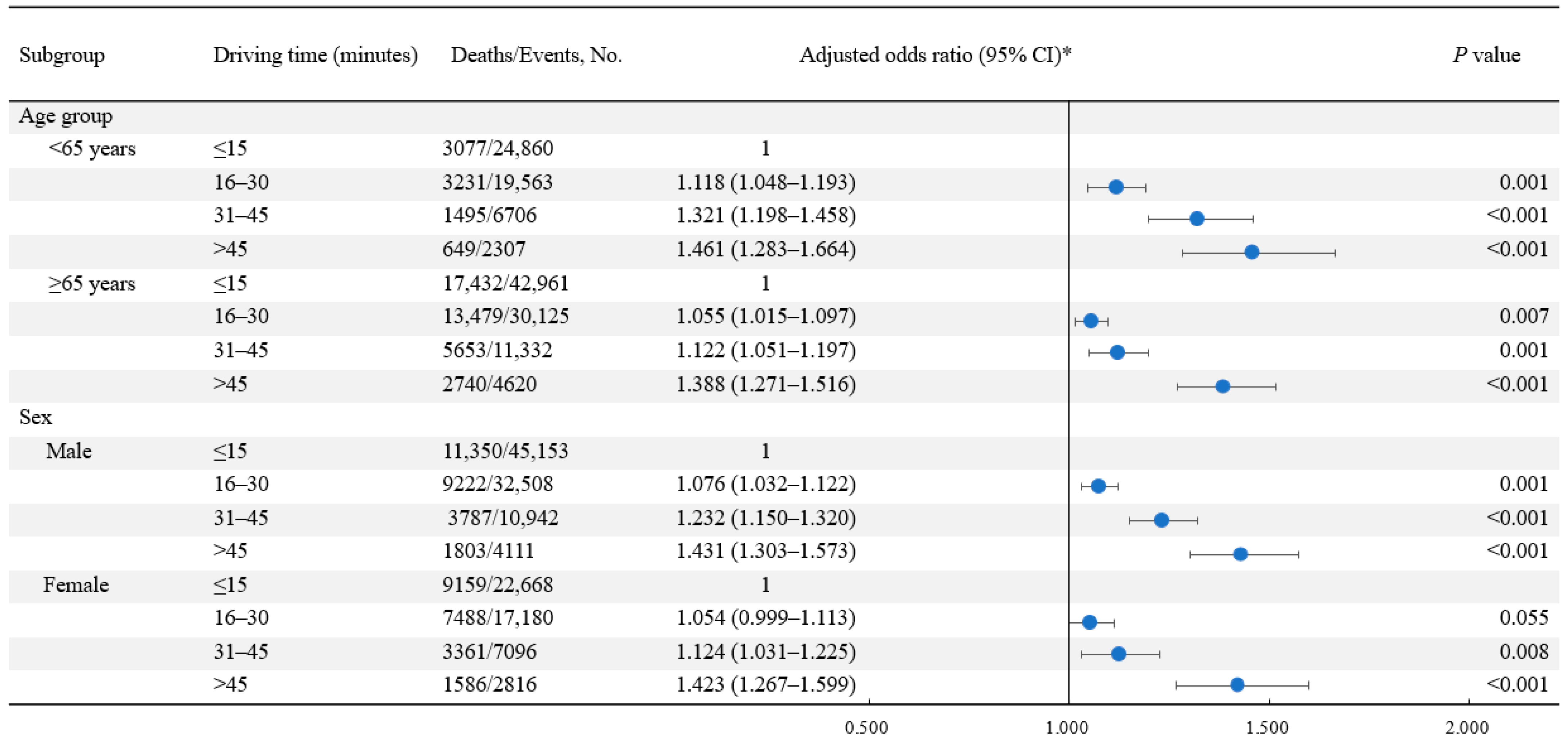1568x739 pixels.
Task: Click the blue dot for odds ratio 1.232
Action: coord(1161,520)
